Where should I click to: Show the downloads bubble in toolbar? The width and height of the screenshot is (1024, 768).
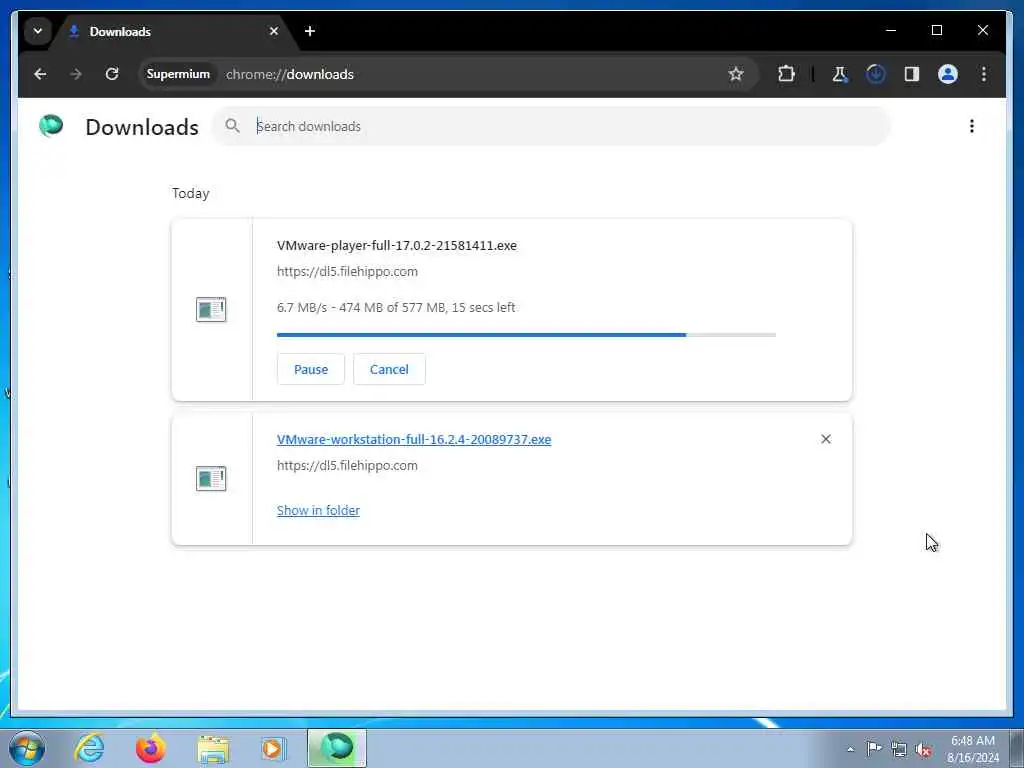(876, 74)
